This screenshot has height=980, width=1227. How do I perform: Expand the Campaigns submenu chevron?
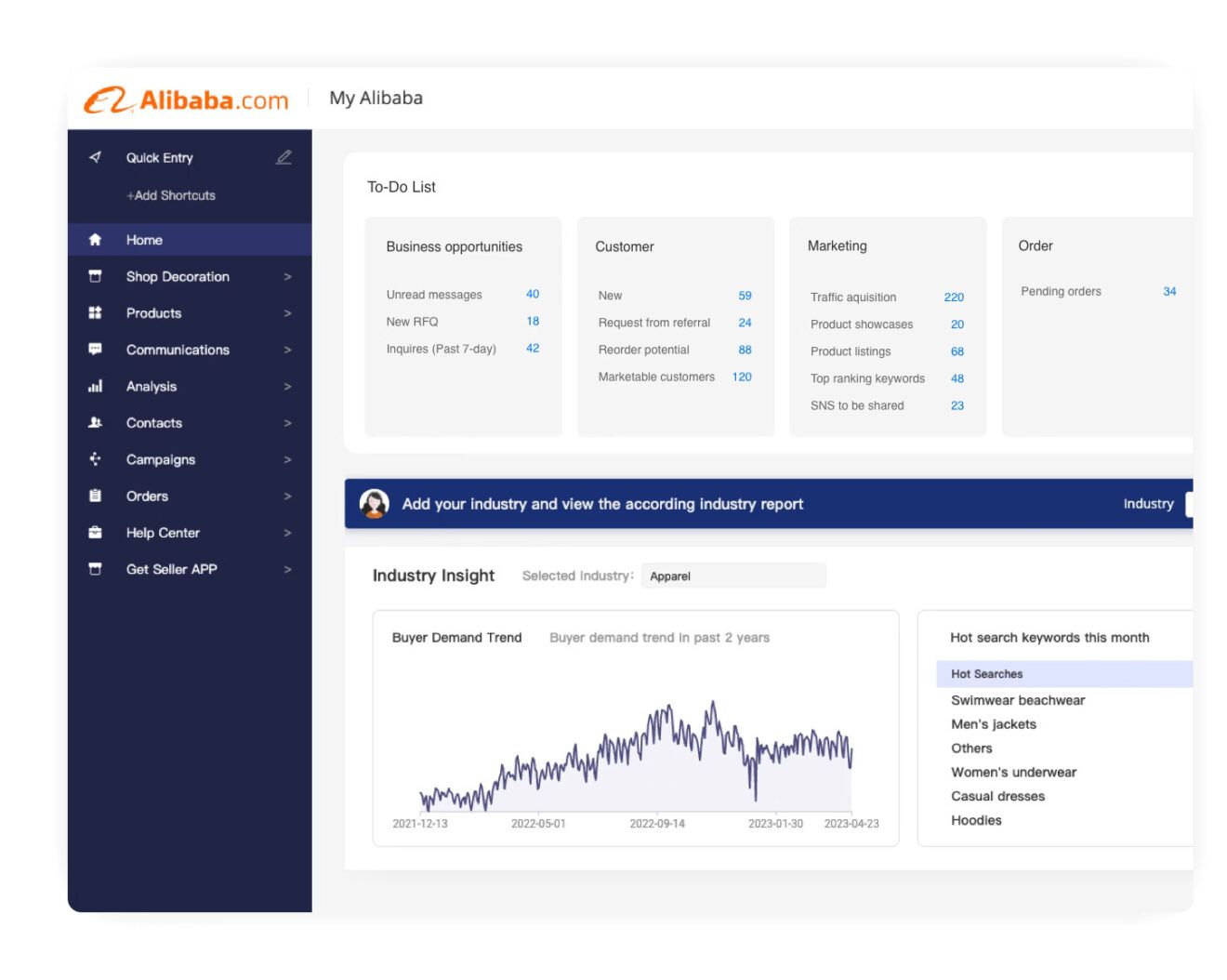[x=287, y=460]
